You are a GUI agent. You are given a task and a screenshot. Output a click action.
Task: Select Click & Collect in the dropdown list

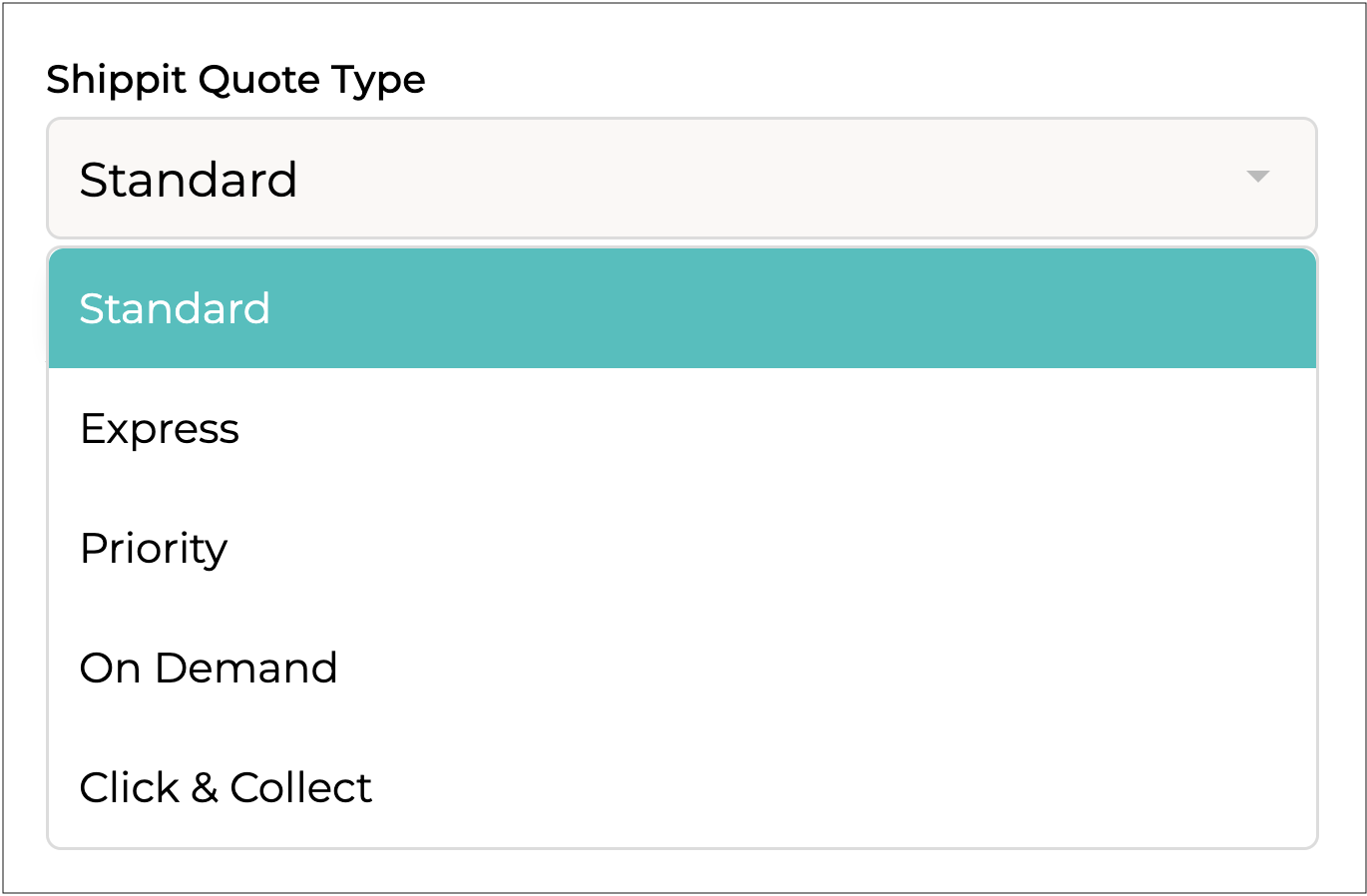point(226,788)
